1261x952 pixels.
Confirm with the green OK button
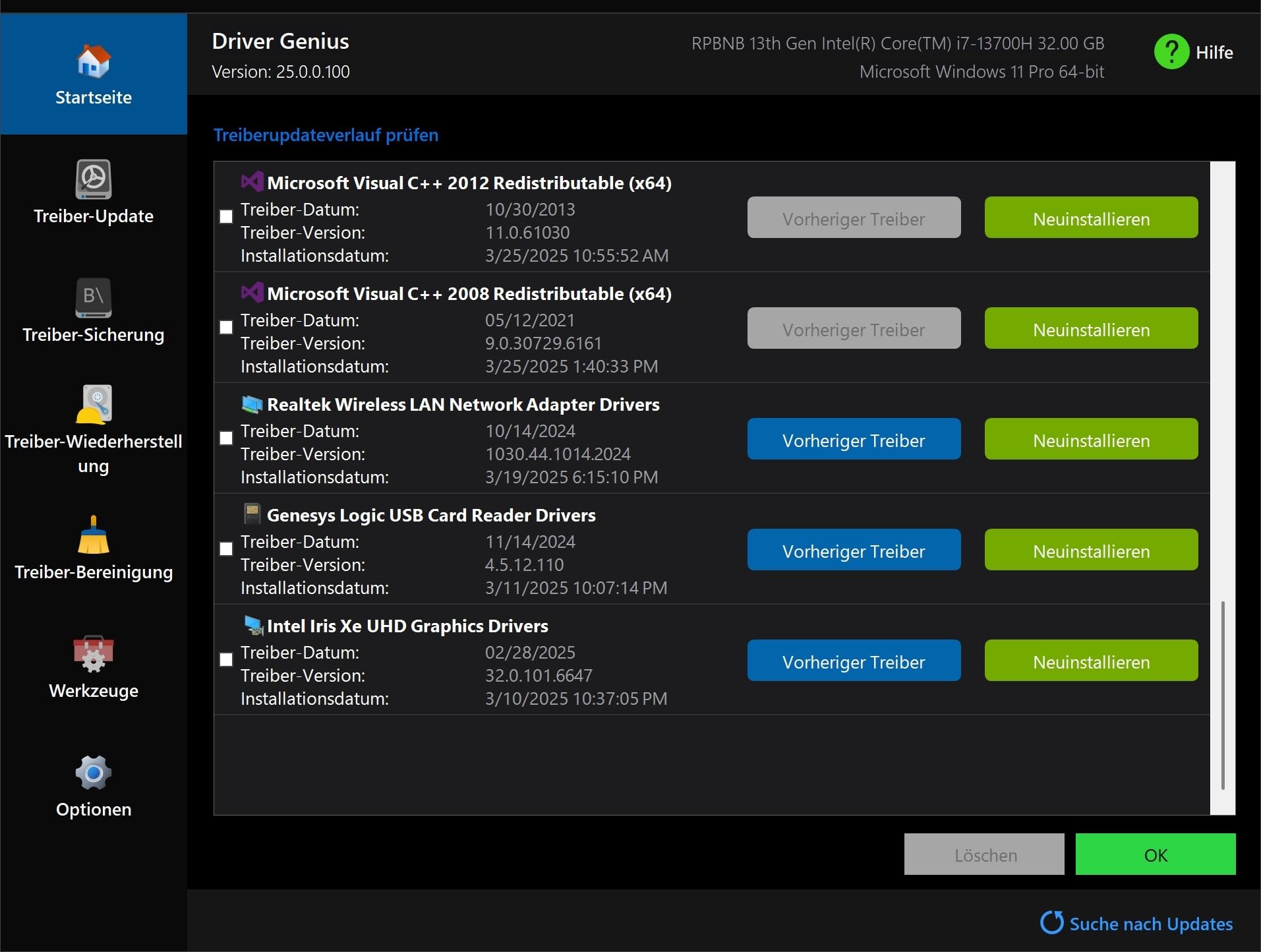click(x=1156, y=854)
